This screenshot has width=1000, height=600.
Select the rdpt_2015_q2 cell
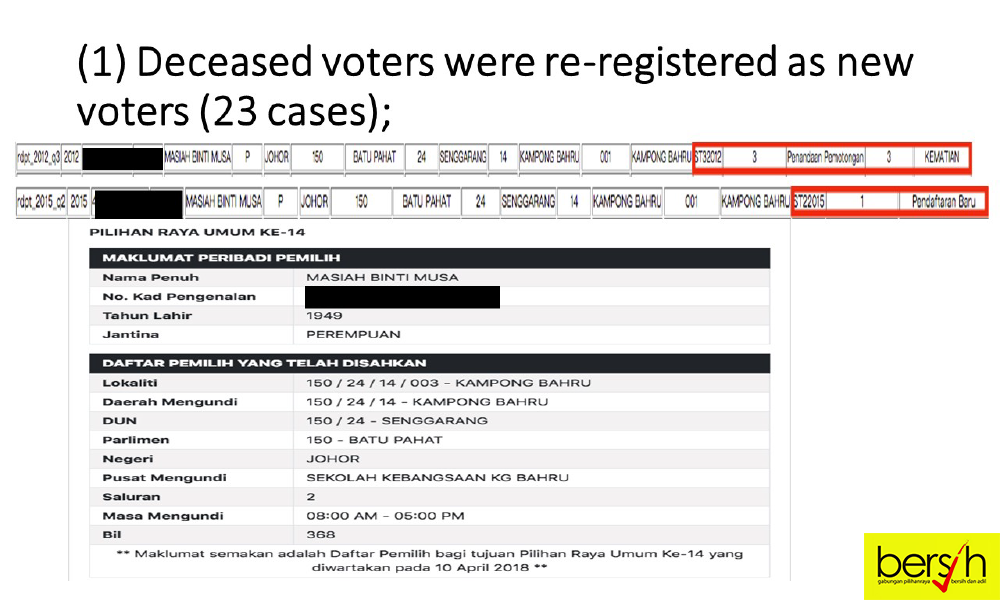point(41,202)
